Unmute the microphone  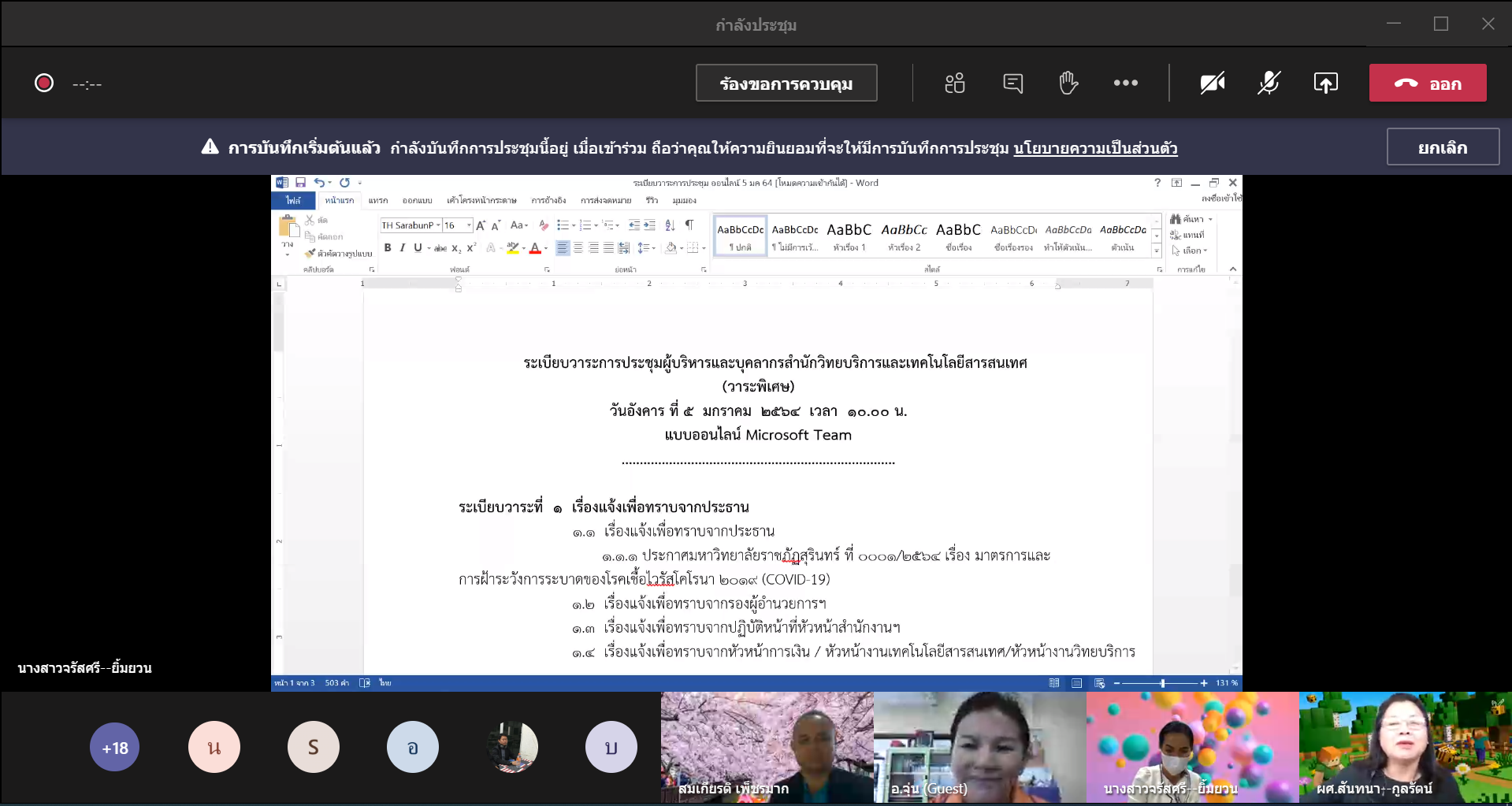point(1269,83)
